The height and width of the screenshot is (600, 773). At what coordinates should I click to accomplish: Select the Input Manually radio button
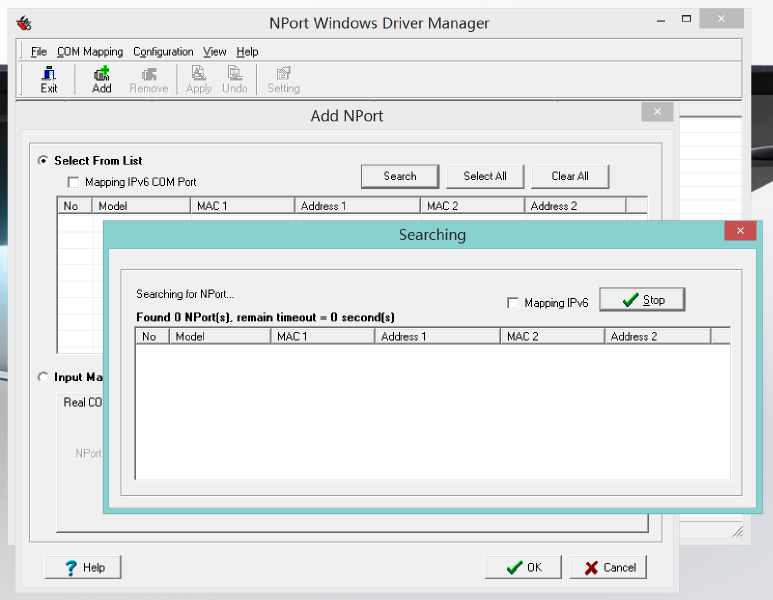[x=43, y=377]
